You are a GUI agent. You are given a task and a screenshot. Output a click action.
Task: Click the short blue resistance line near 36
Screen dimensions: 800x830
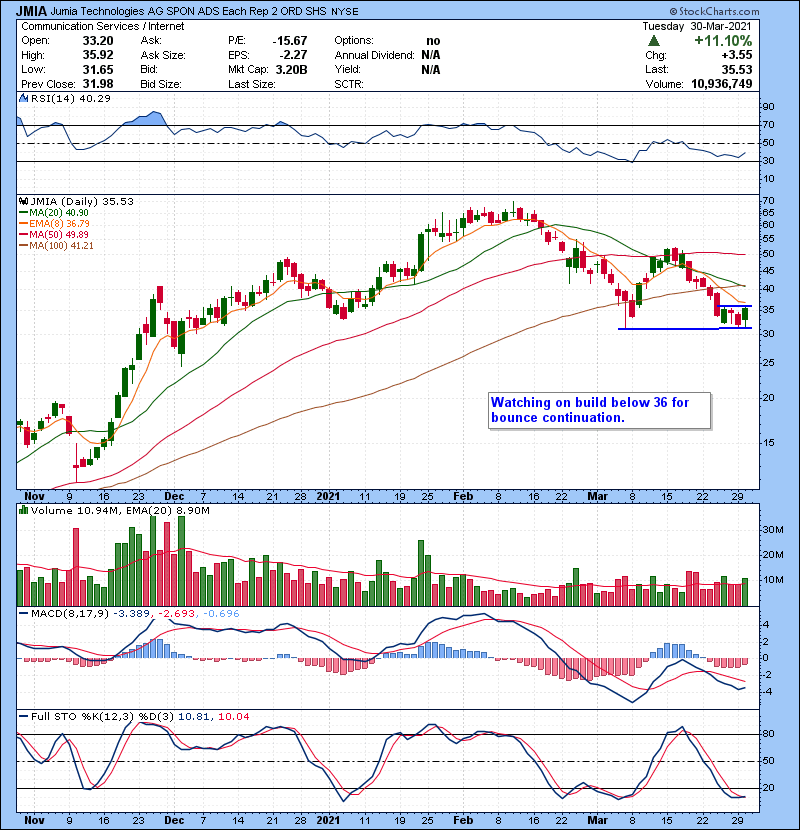tap(734, 306)
